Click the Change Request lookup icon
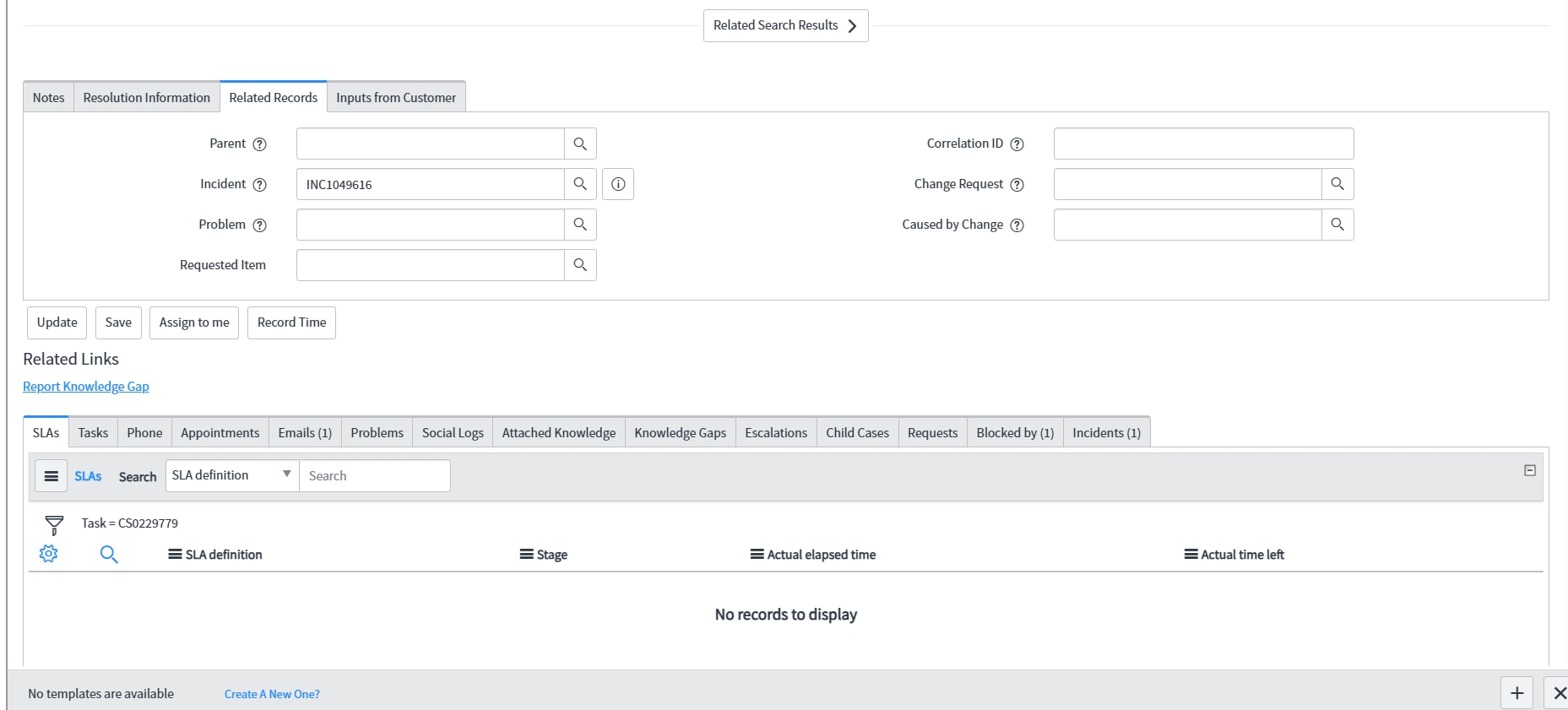The height and width of the screenshot is (710, 1568). (1337, 184)
